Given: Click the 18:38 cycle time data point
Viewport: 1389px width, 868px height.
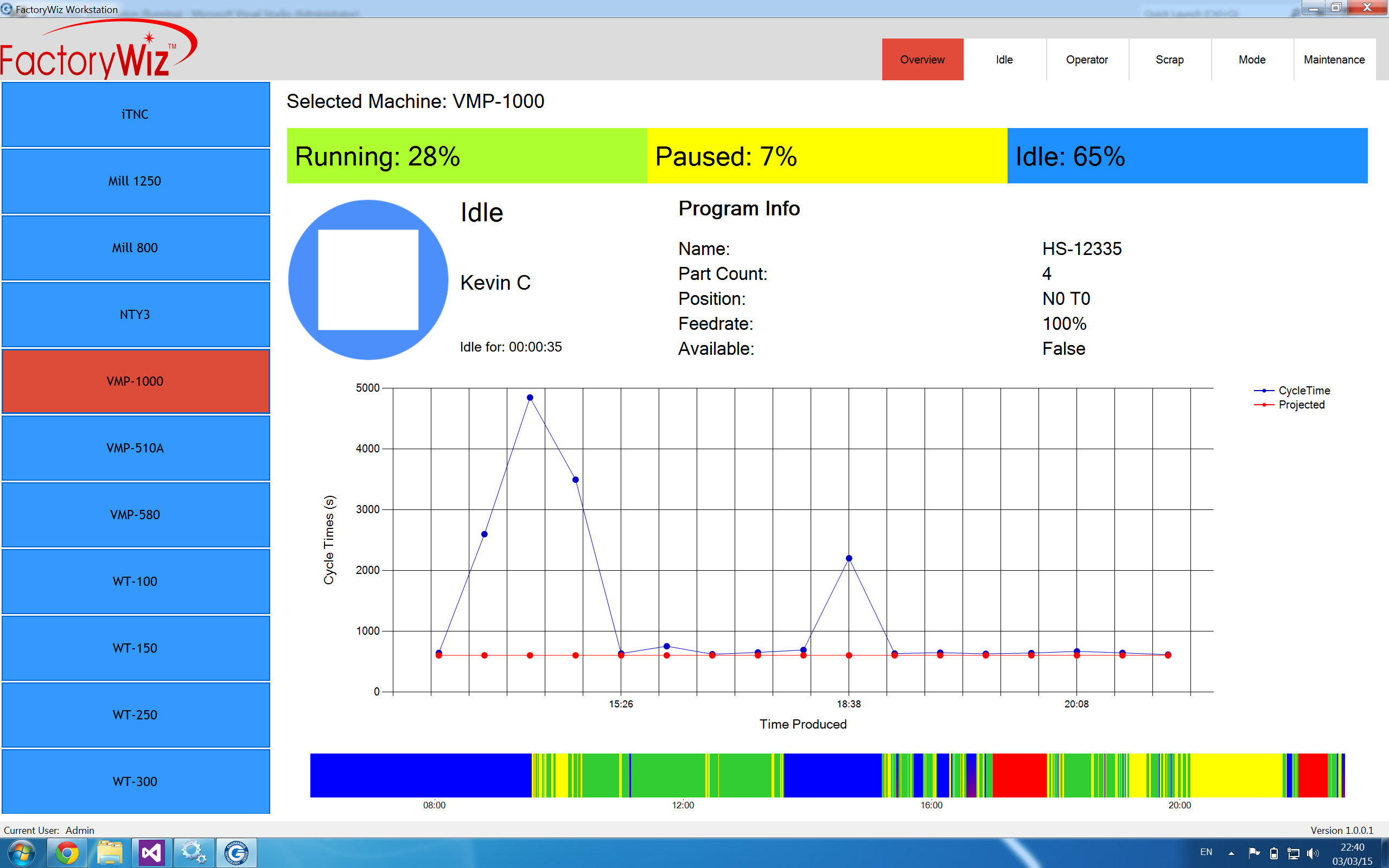Looking at the screenshot, I should [849, 558].
